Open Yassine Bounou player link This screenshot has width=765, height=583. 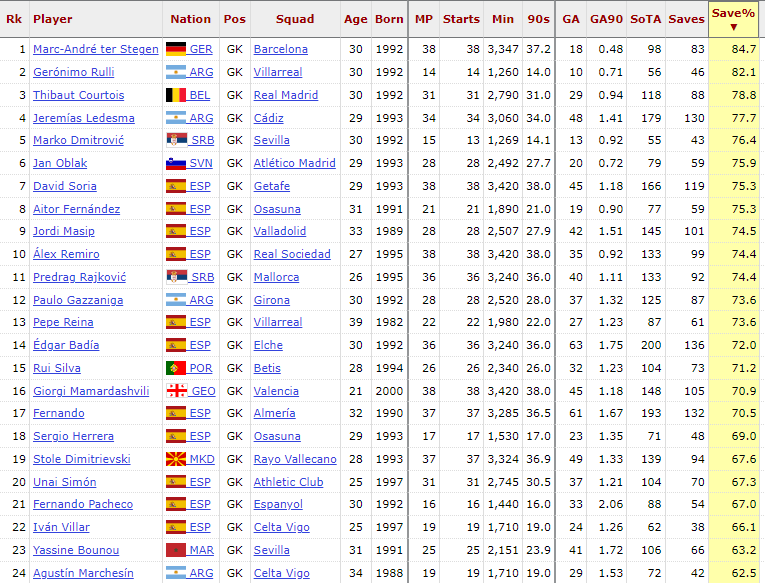coord(76,550)
